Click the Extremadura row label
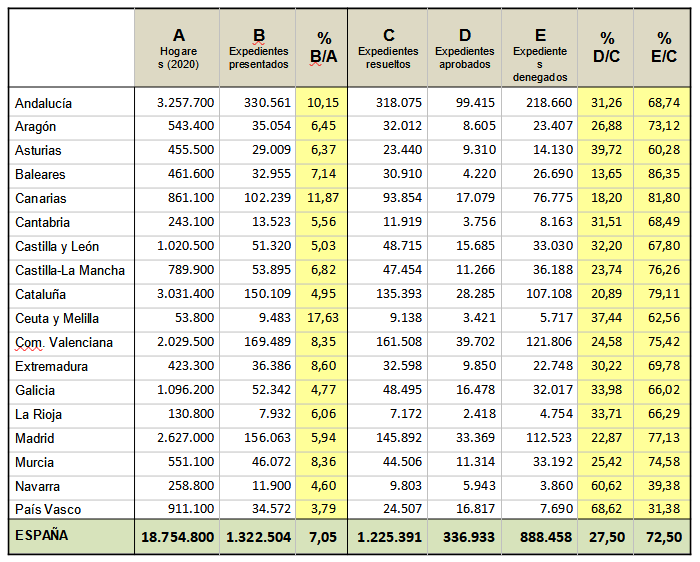The height and width of the screenshot is (562, 700). (x=51, y=366)
